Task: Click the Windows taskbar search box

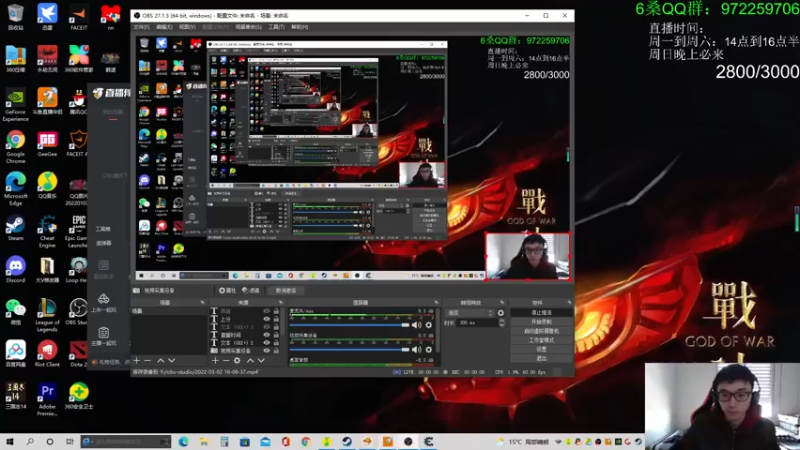Action: (x=126, y=441)
